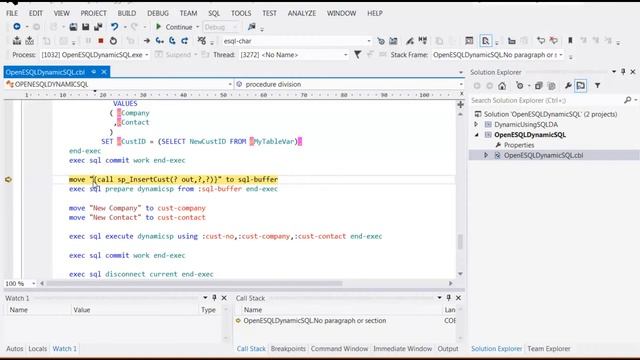Click the breakpoint margin current-statement arrow

(8, 180)
